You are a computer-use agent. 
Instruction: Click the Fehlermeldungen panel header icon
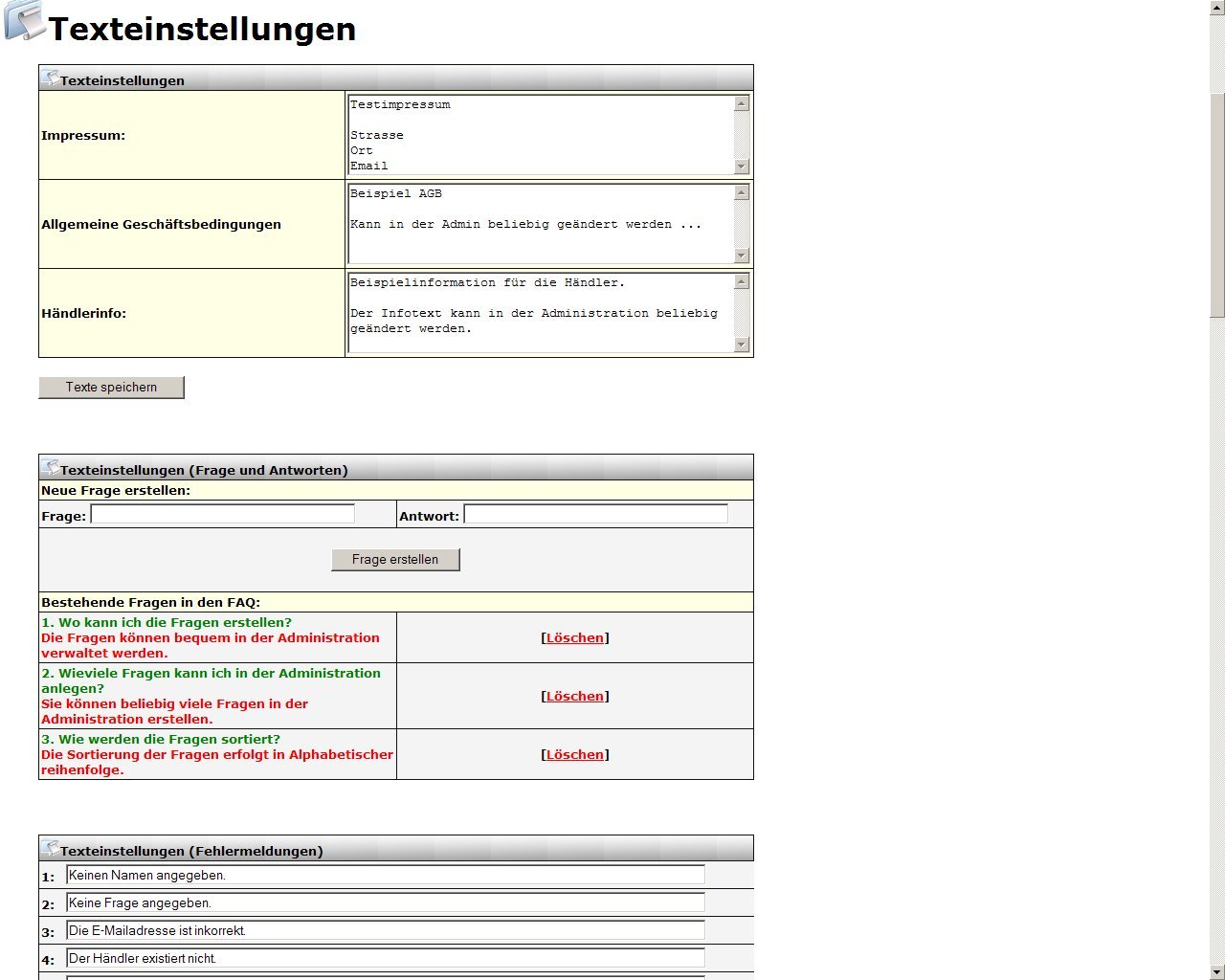pyautogui.click(x=50, y=849)
